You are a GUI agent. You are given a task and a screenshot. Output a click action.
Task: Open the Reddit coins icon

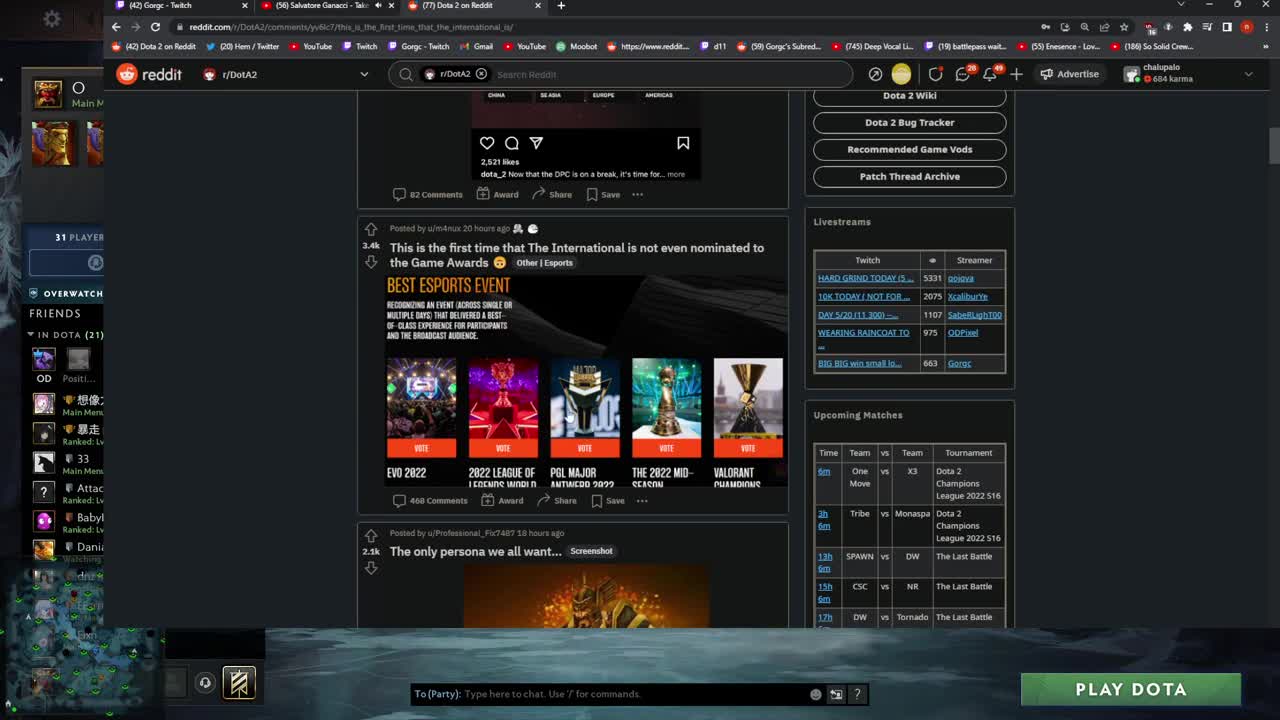tap(901, 74)
